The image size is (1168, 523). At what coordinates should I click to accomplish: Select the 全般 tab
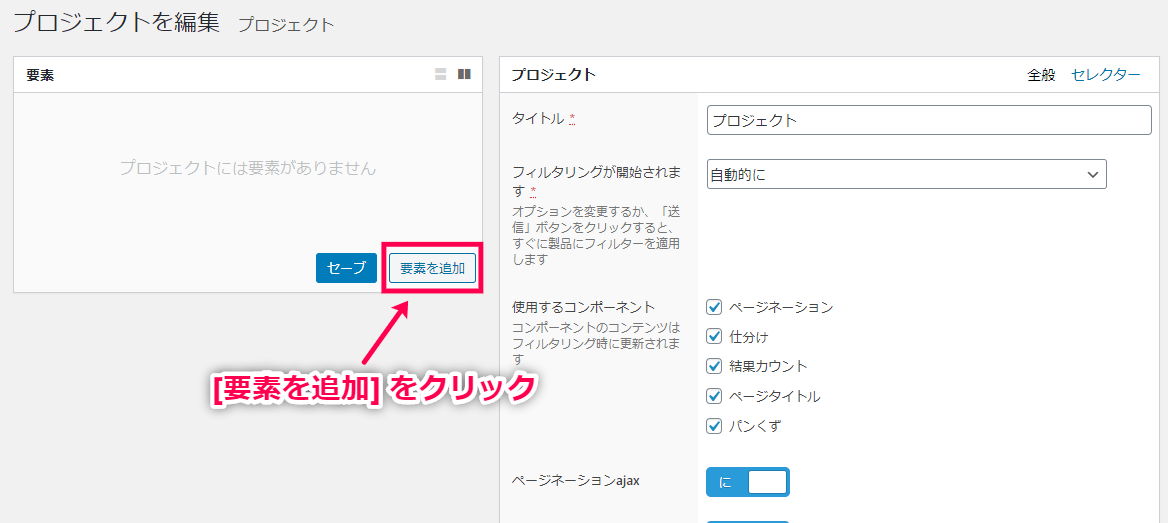pos(1041,75)
